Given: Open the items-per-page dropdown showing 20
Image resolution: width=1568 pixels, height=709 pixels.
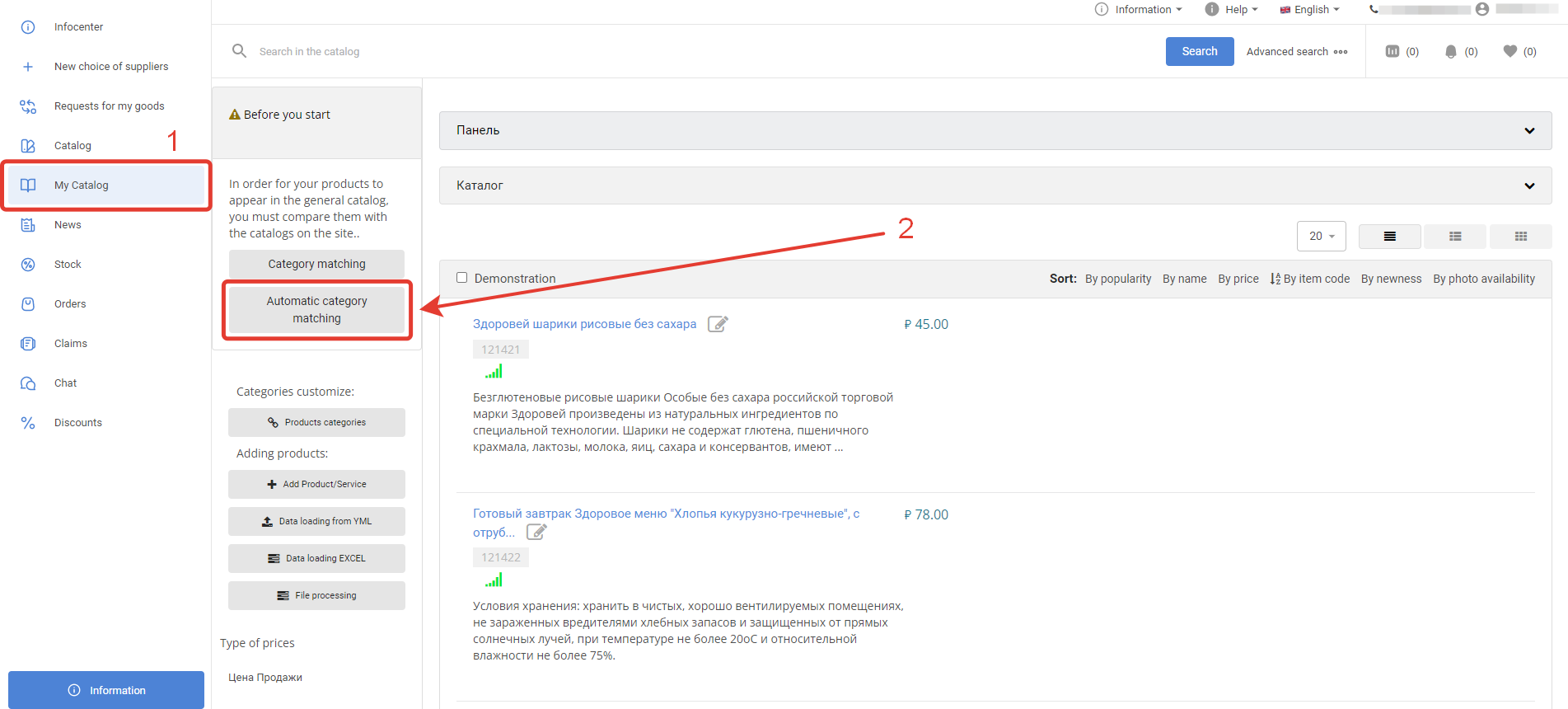Looking at the screenshot, I should 1321,237.
